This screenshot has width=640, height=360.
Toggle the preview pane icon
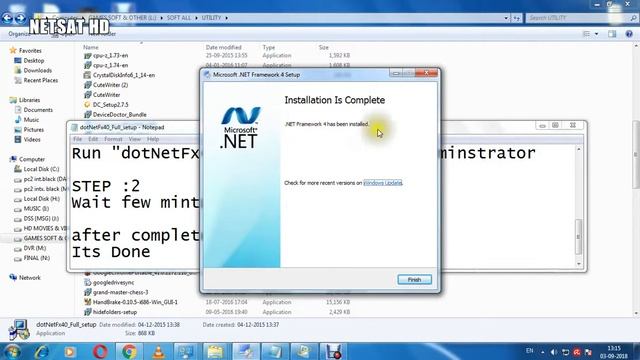point(612,34)
